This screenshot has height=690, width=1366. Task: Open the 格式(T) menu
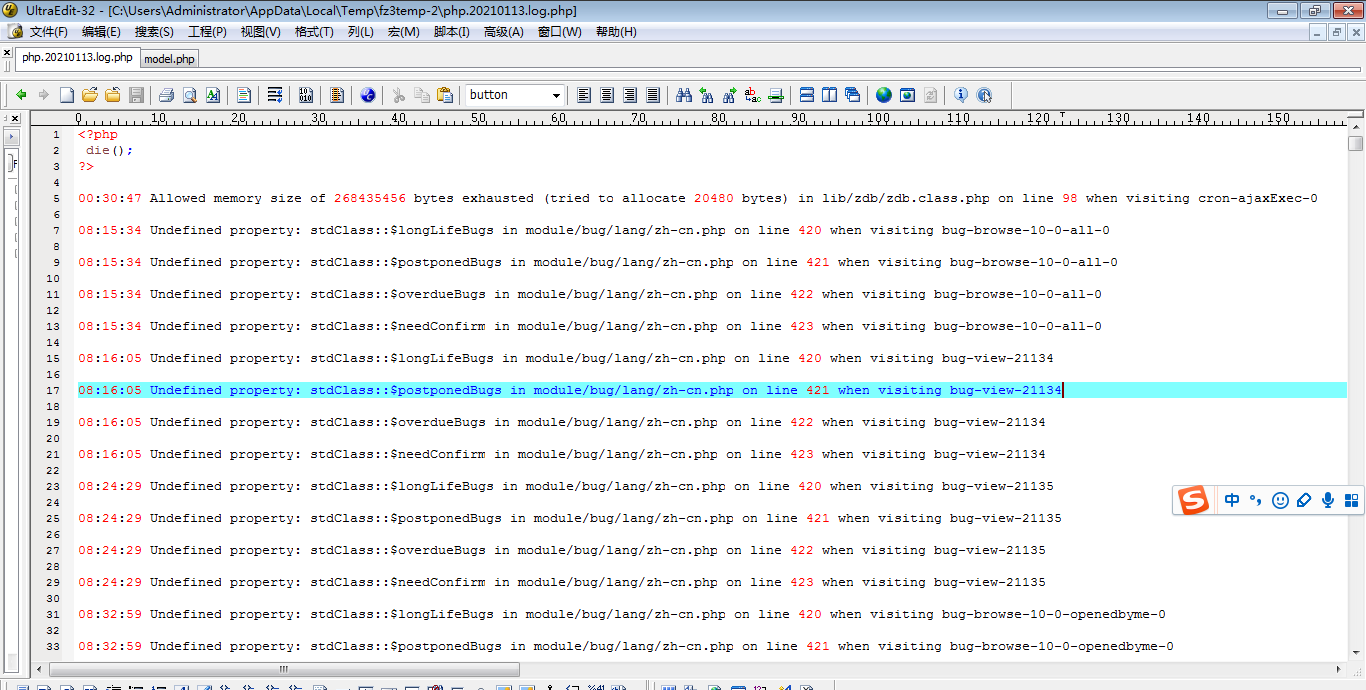click(x=314, y=32)
